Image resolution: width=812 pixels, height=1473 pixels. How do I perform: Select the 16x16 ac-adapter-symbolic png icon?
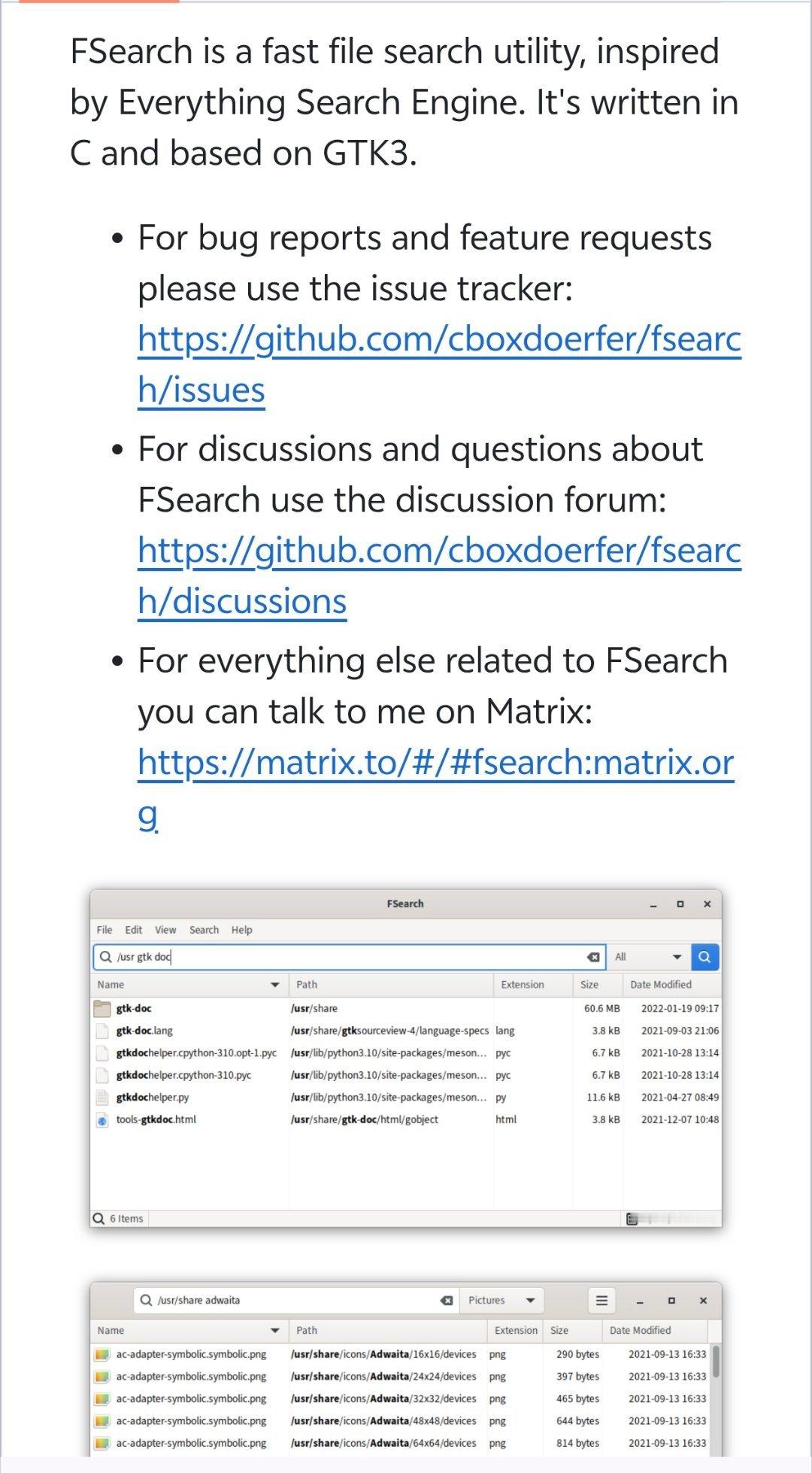[x=102, y=1354]
